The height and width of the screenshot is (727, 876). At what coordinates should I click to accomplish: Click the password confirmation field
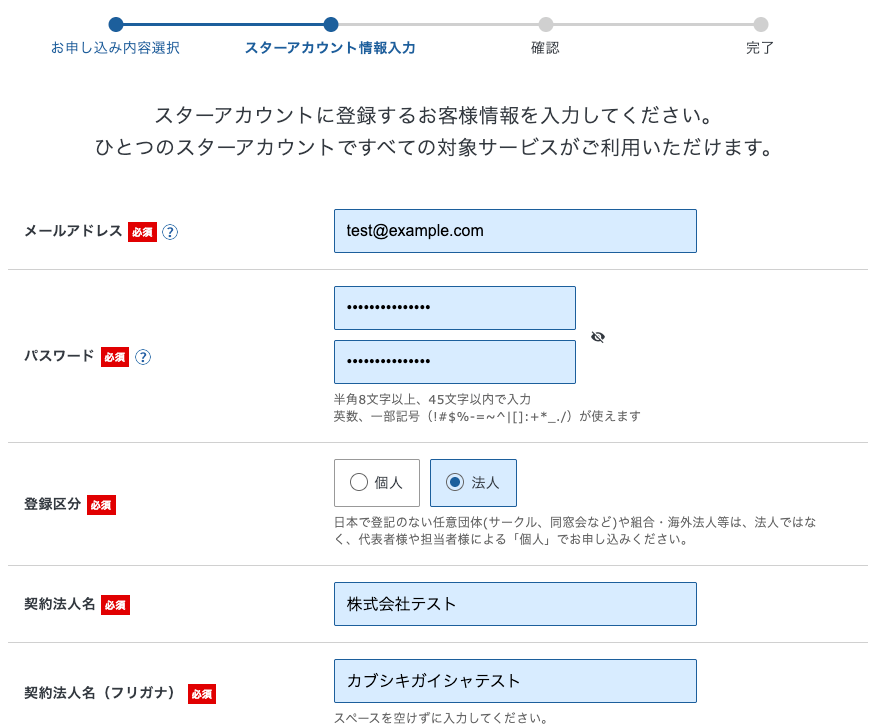tap(455, 362)
